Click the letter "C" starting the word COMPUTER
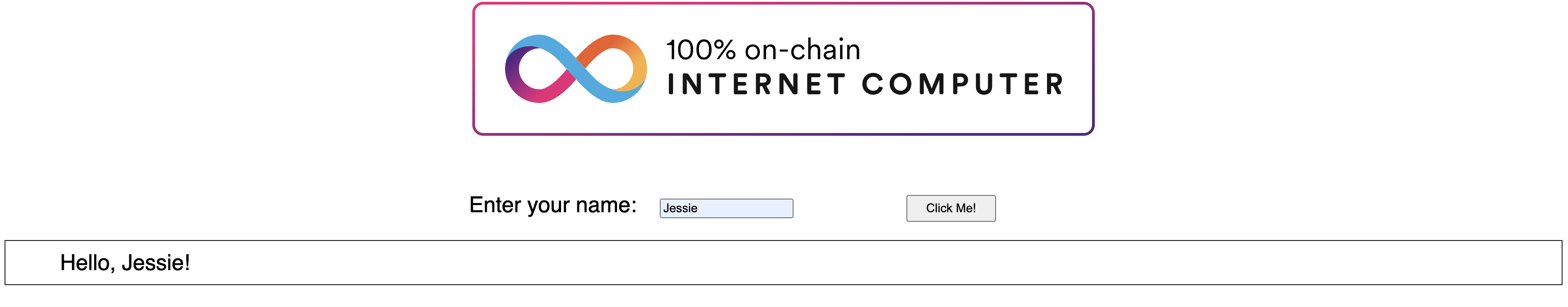The image size is (1568, 307). [x=874, y=84]
